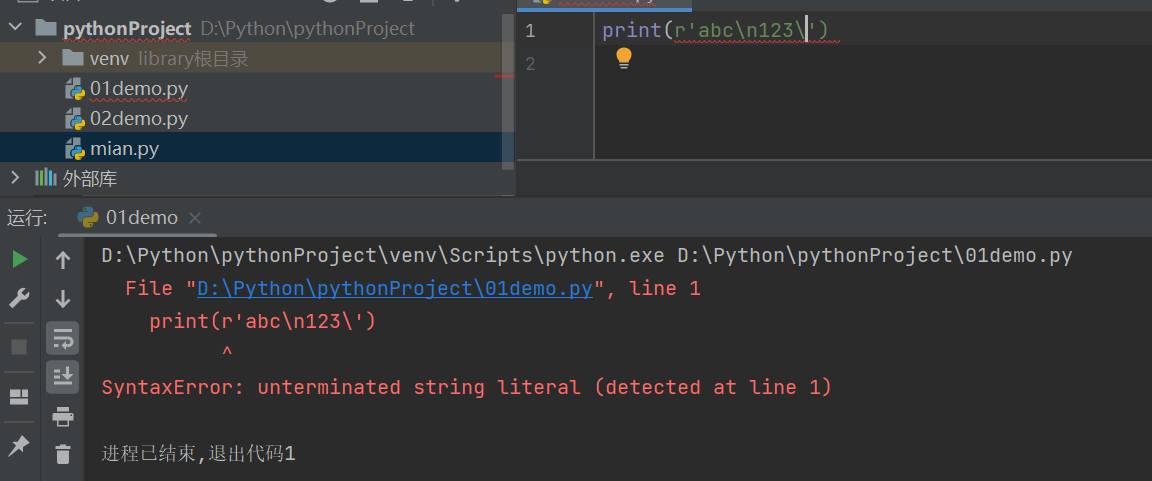Open run configuration wrench settings

[x=19, y=298]
